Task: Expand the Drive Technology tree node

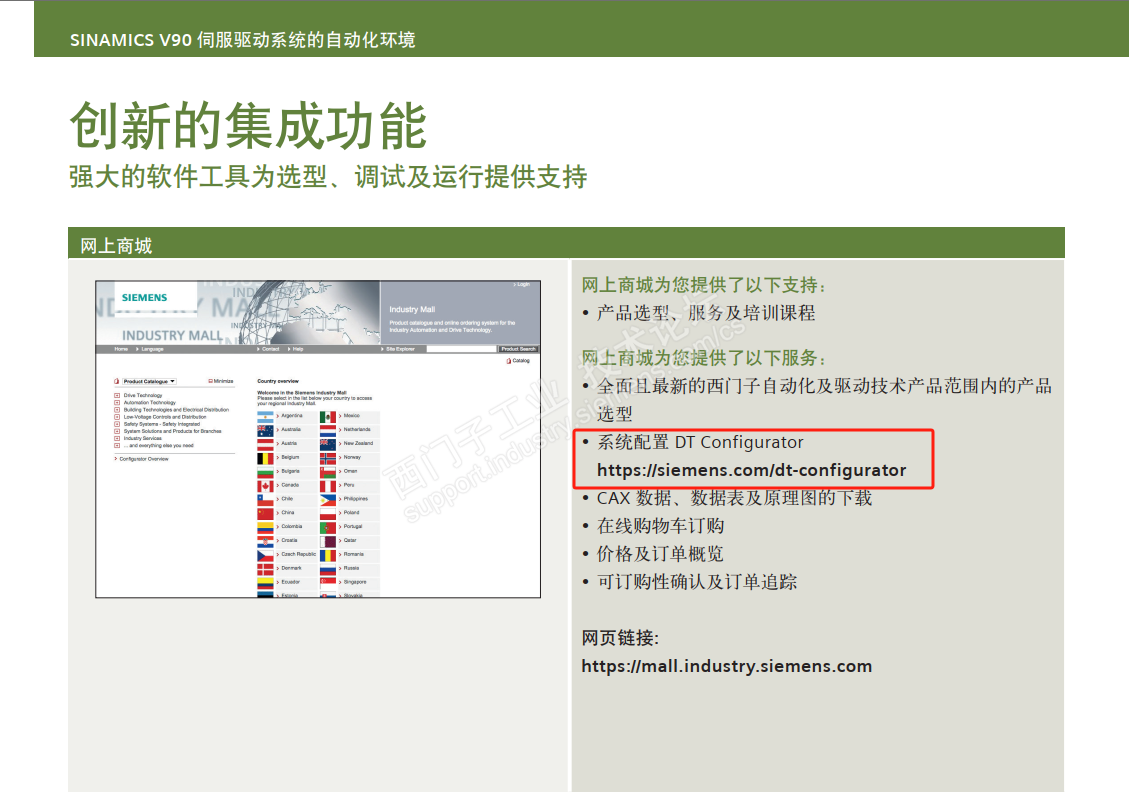Action: click(117, 395)
